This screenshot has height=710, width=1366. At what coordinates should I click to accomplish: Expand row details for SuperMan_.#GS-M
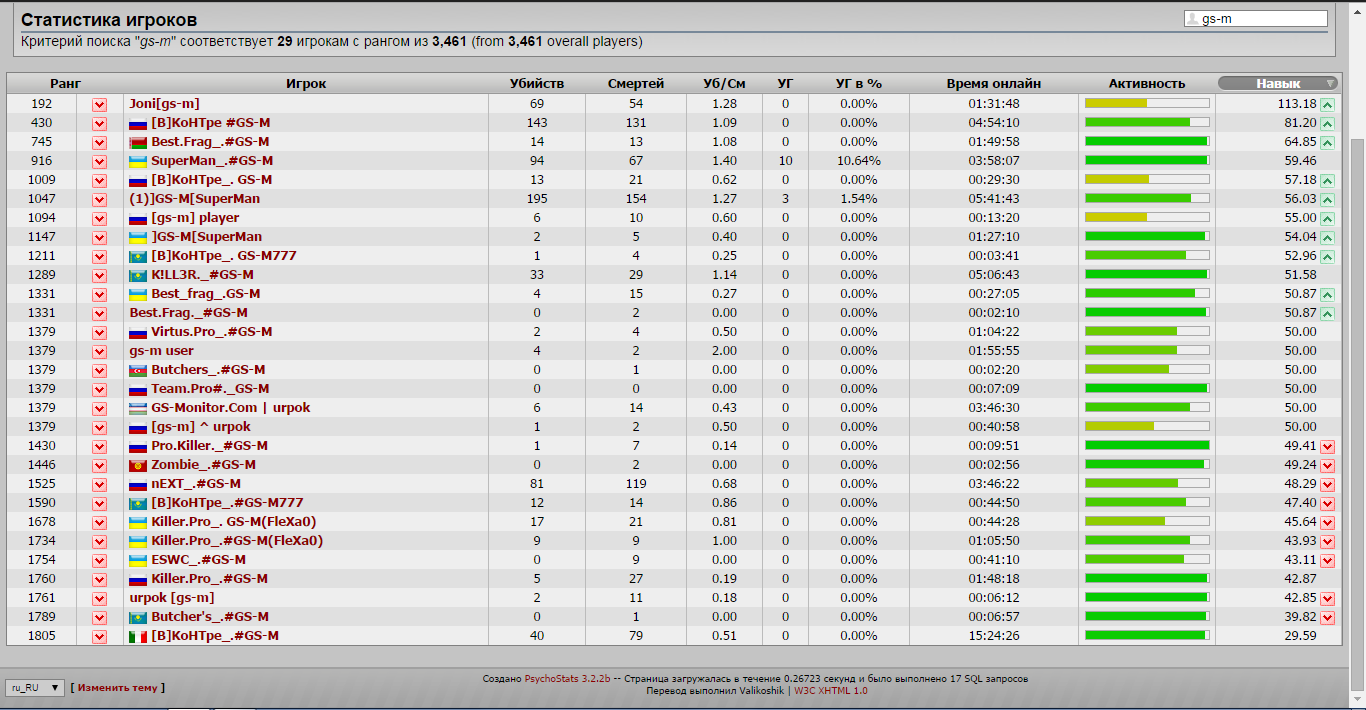(99, 161)
